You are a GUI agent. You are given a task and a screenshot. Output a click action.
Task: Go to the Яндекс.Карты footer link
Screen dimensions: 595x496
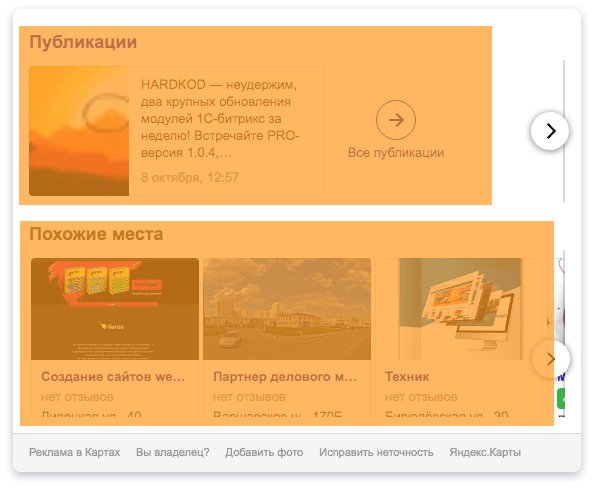485,452
